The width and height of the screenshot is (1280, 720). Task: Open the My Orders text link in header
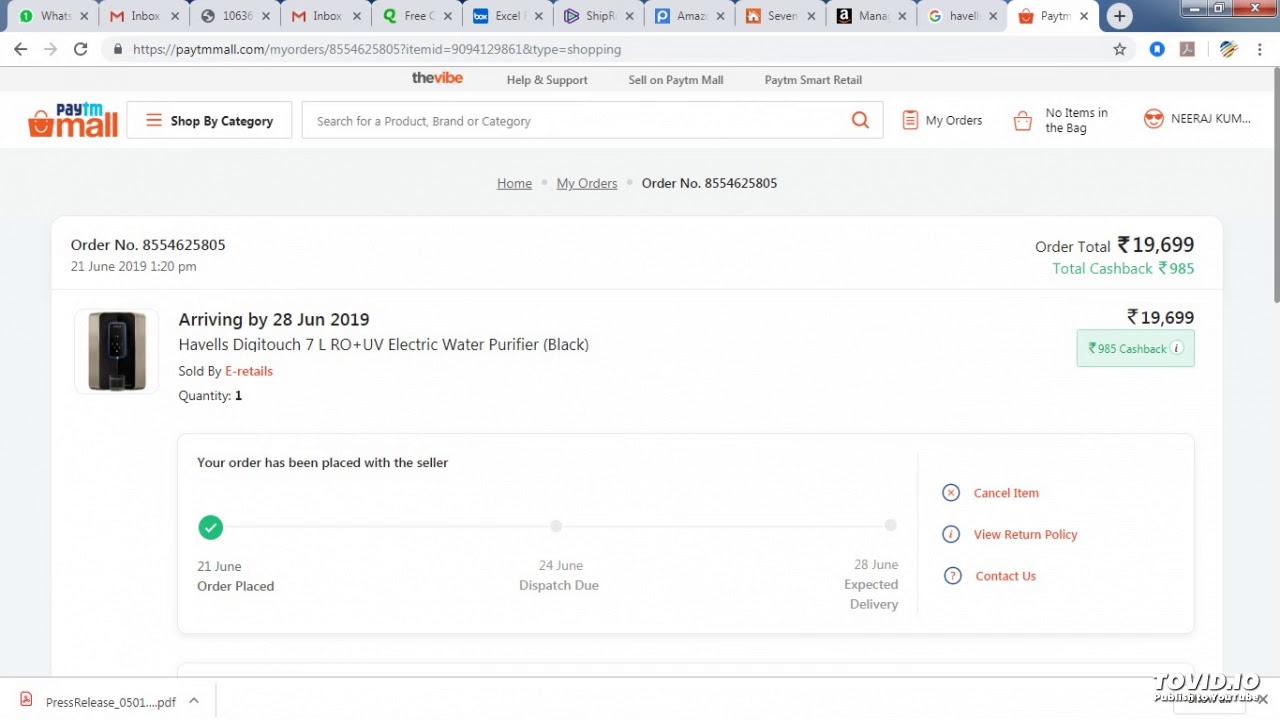coord(954,120)
